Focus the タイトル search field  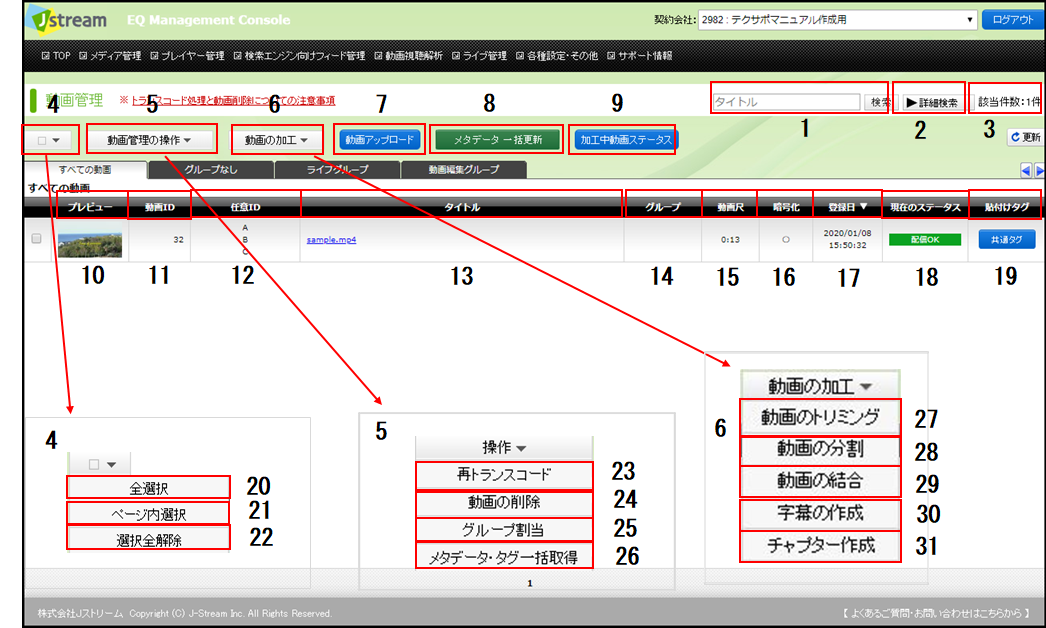coord(786,102)
